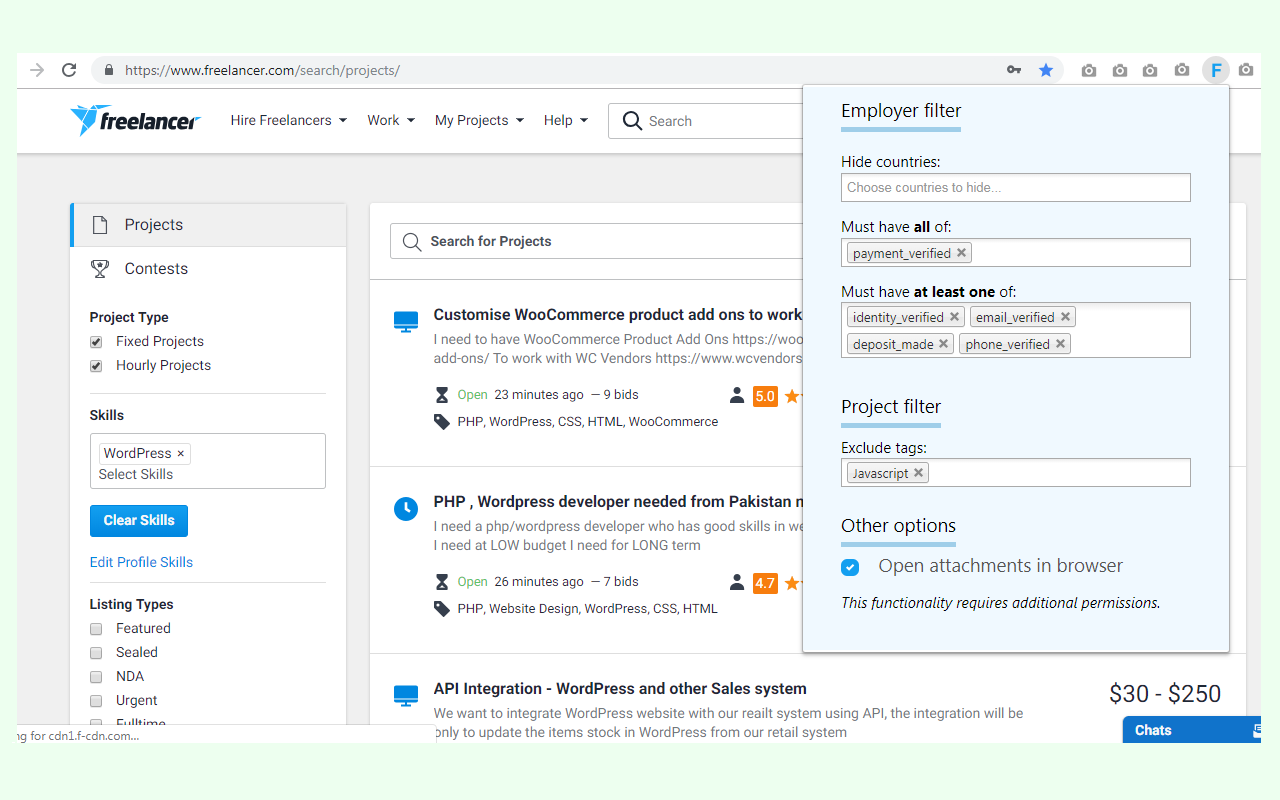Remove deposit_made tag
Image resolution: width=1280 pixels, height=800 pixels.
coord(944,344)
